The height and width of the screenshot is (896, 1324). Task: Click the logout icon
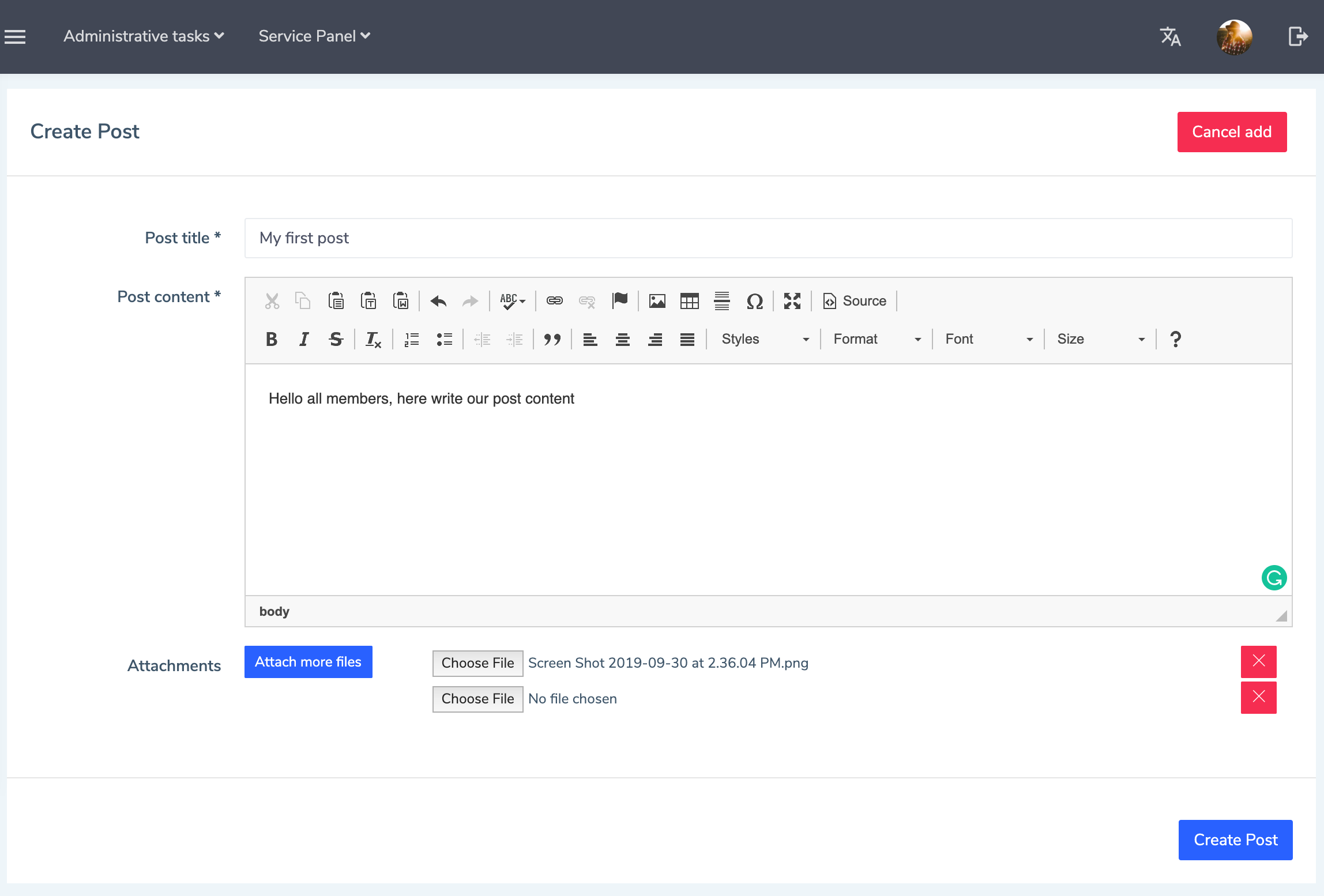pyautogui.click(x=1298, y=36)
